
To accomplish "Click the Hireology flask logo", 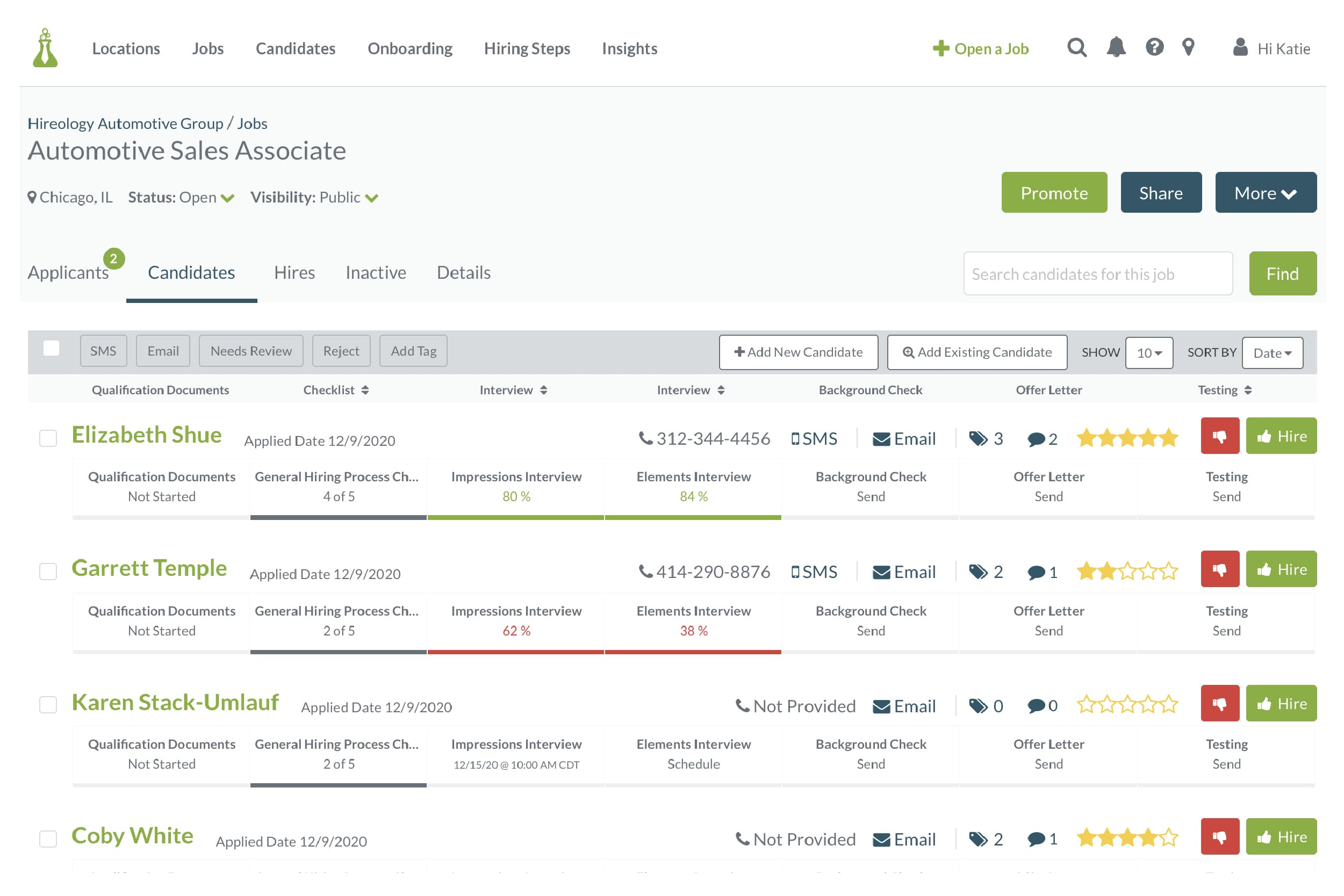I will (x=45, y=48).
